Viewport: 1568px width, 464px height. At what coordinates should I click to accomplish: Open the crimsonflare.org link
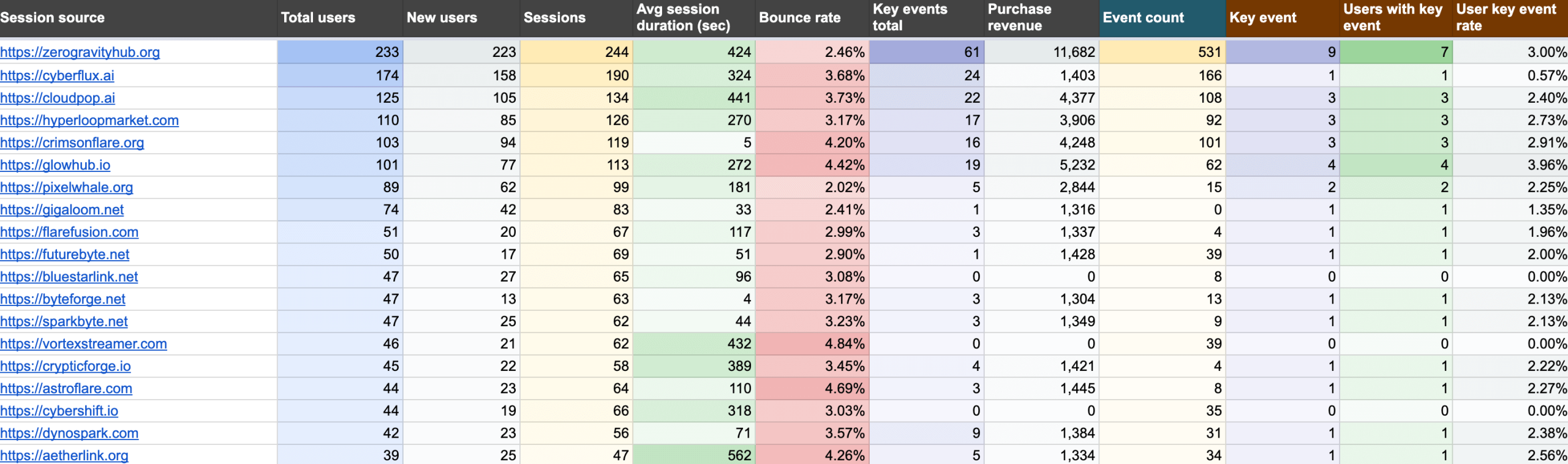click(x=72, y=143)
